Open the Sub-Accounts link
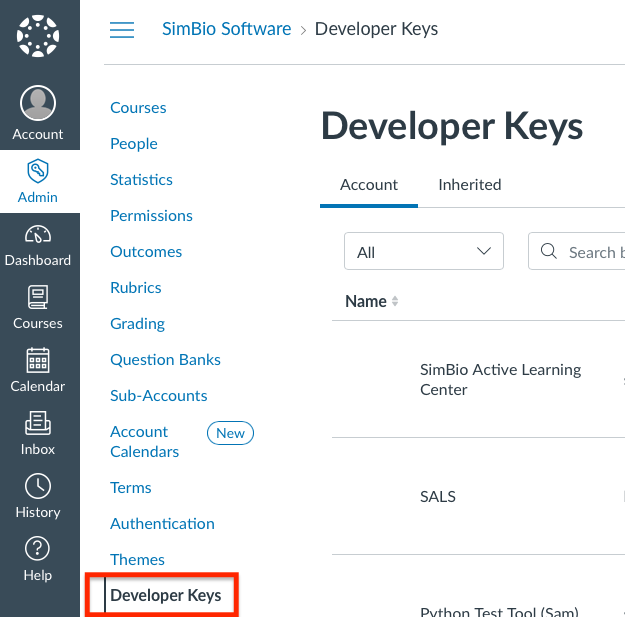Image resolution: width=625 pixels, height=617 pixels. tap(159, 395)
